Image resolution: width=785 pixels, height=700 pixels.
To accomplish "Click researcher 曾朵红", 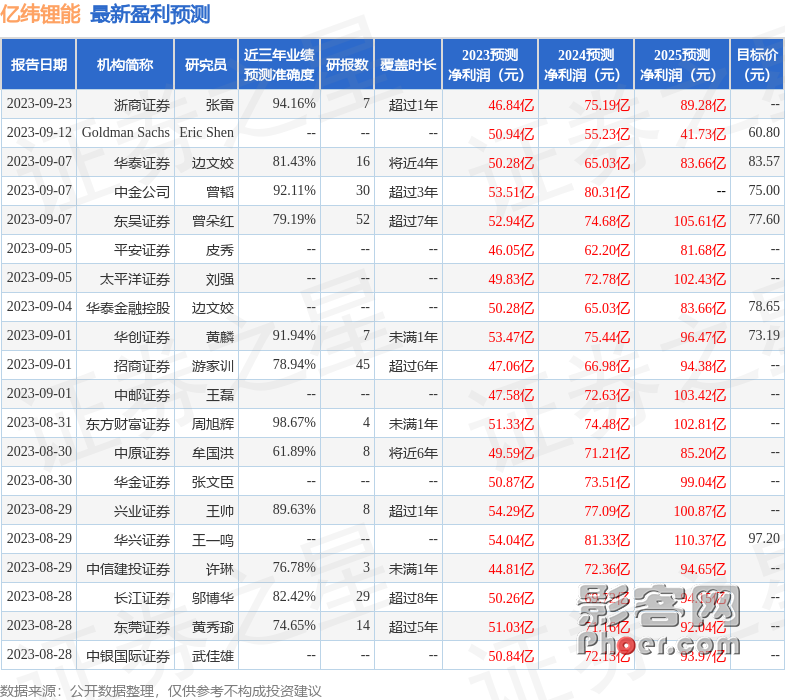I will pyautogui.click(x=212, y=221).
